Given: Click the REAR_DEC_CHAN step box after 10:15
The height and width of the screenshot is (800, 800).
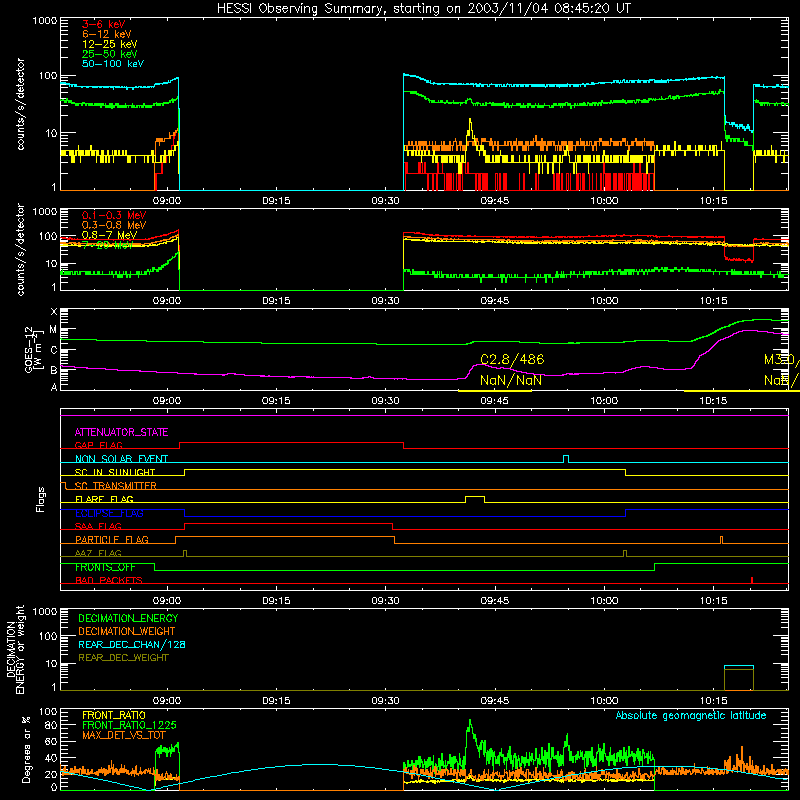Looking at the screenshot, I should tap(738, 678).
